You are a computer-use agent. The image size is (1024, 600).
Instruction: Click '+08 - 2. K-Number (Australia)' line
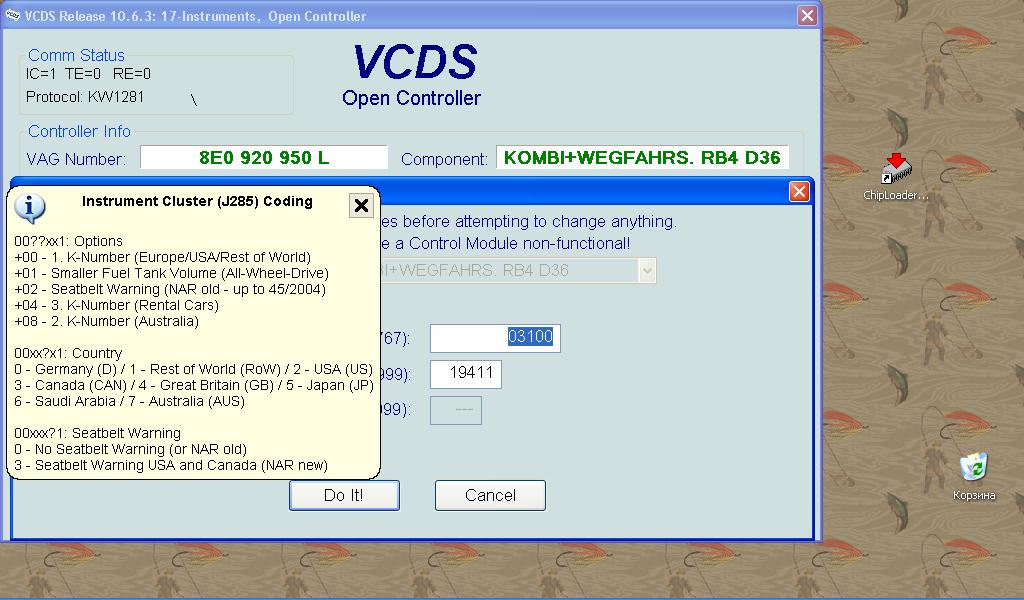pyautogui.click(x=106, y=321)
